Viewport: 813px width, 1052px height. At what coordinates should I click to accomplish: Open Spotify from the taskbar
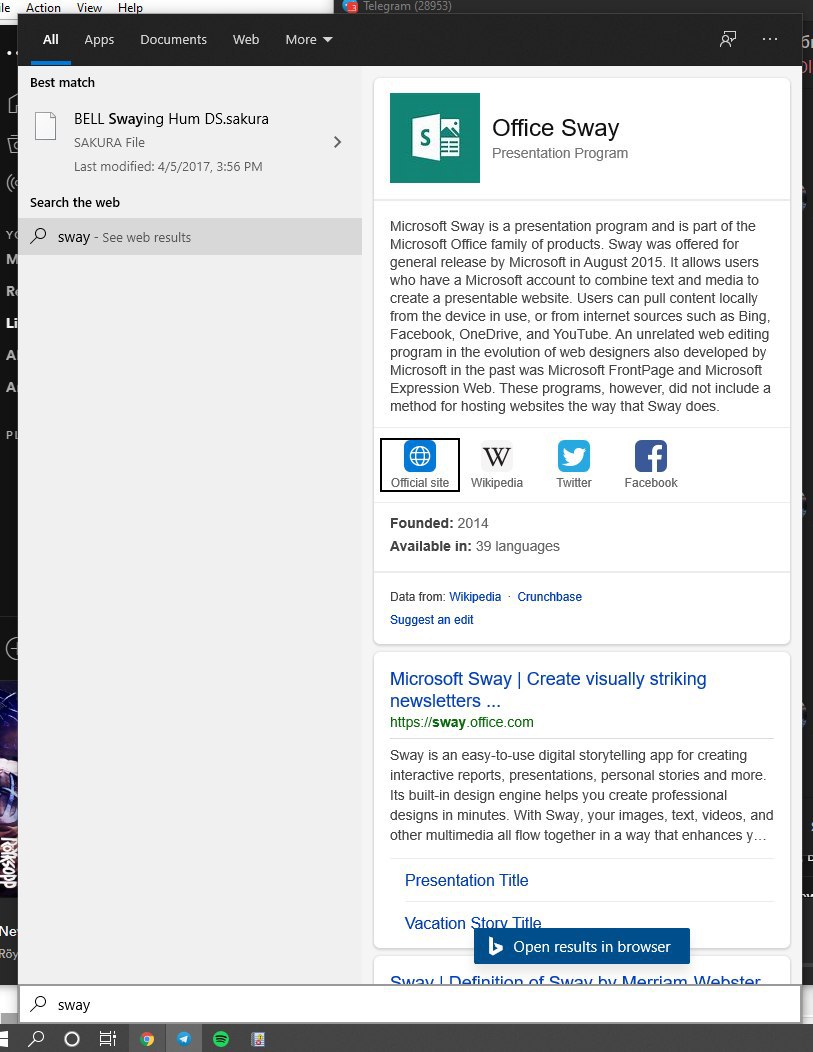click(x=221, y=1039)
